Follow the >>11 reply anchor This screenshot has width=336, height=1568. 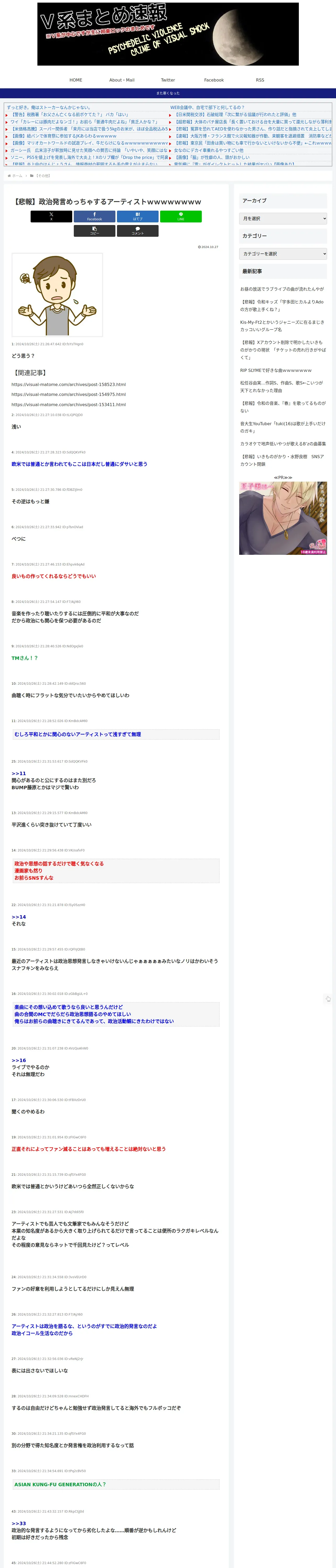(x=19, y=774)
